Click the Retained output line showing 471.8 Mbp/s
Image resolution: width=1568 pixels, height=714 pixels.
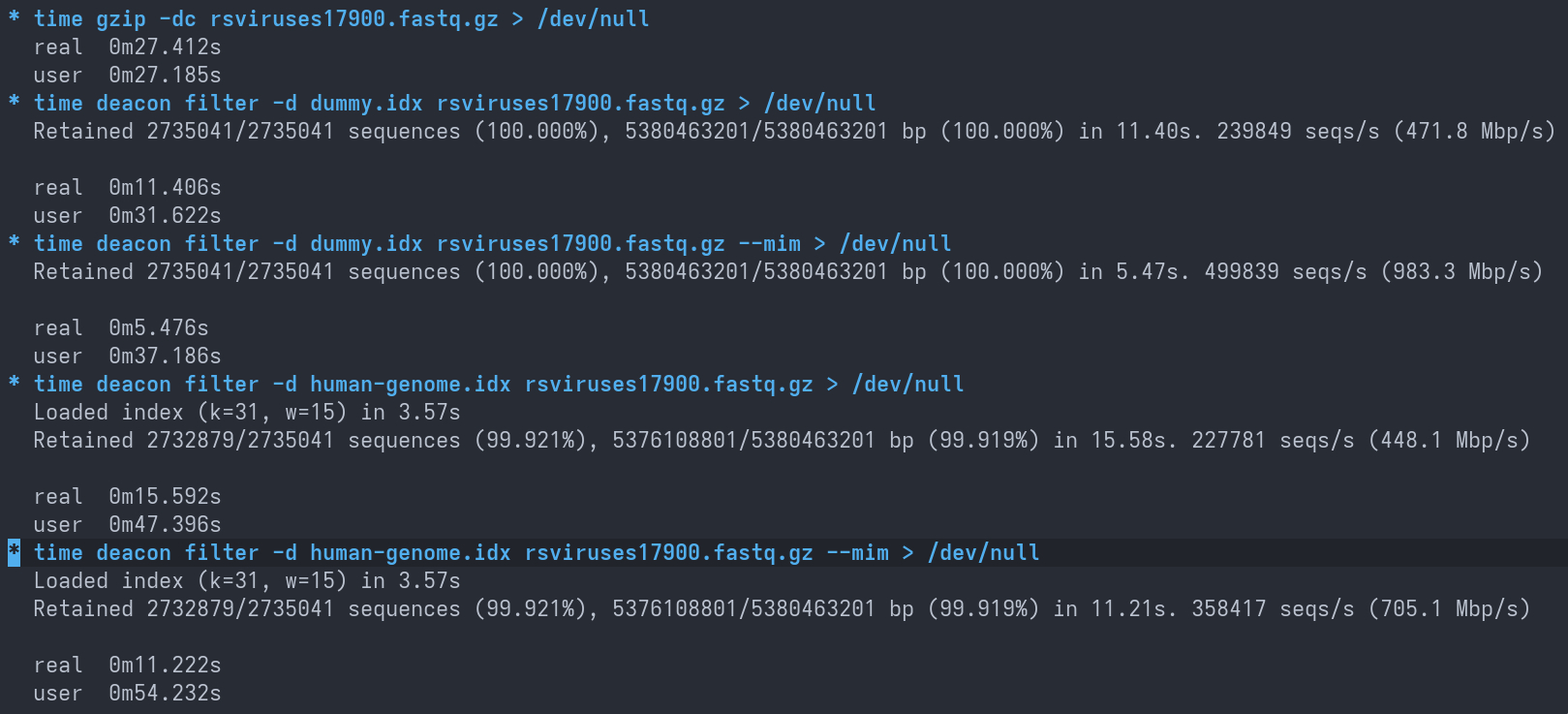pos(793,131)
